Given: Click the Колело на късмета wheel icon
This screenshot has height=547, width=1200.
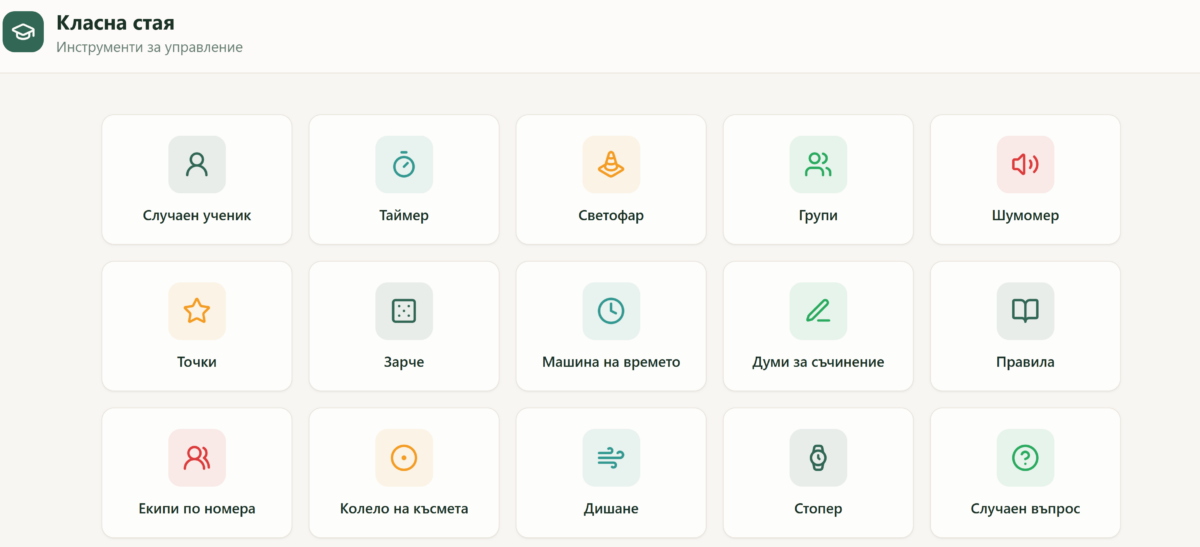Looking at the screenshot, I should 404,458.
